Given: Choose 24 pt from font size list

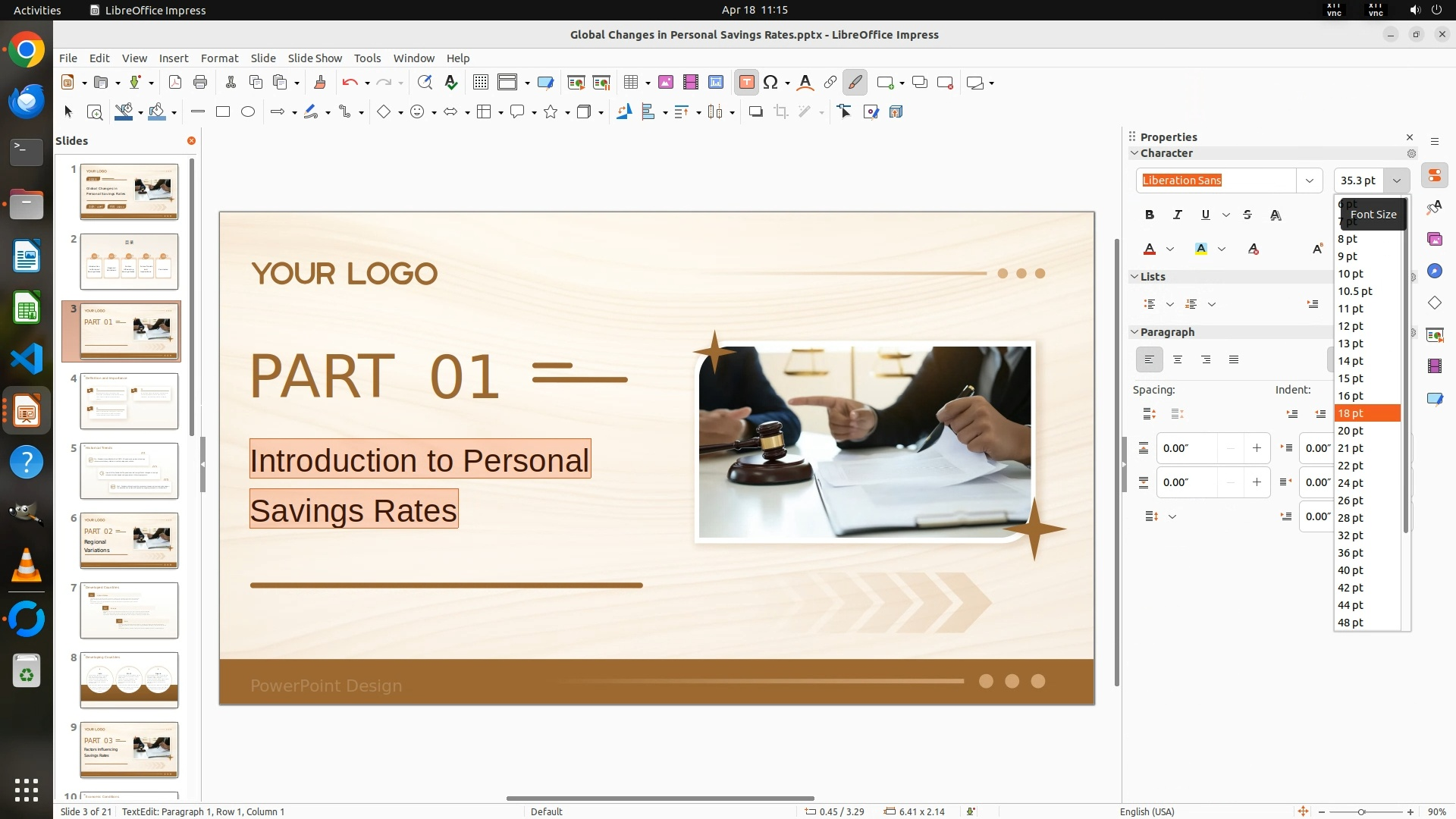Looking at the screenshot, I should 1351,483.
